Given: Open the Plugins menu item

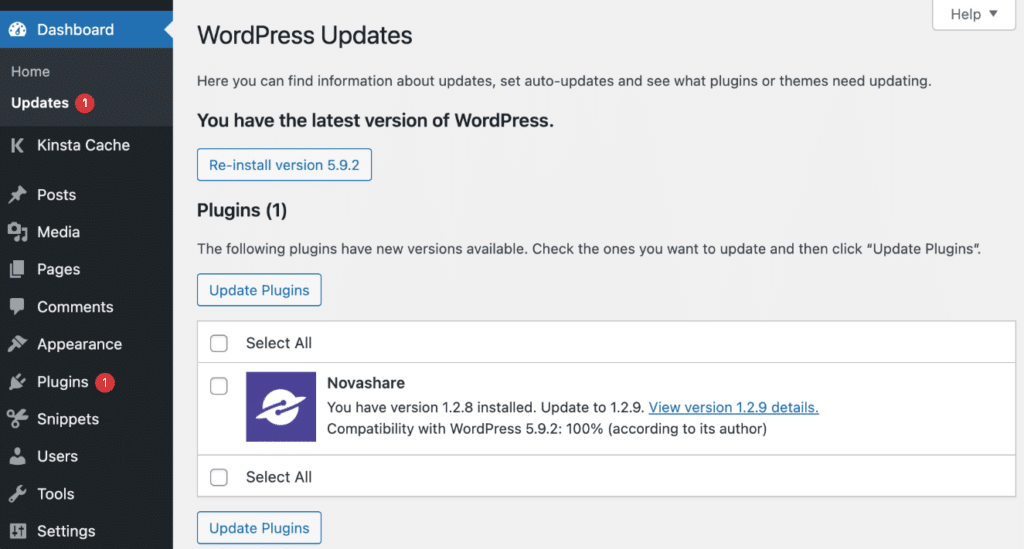Looking at the screenshot, I should point(86,381).
